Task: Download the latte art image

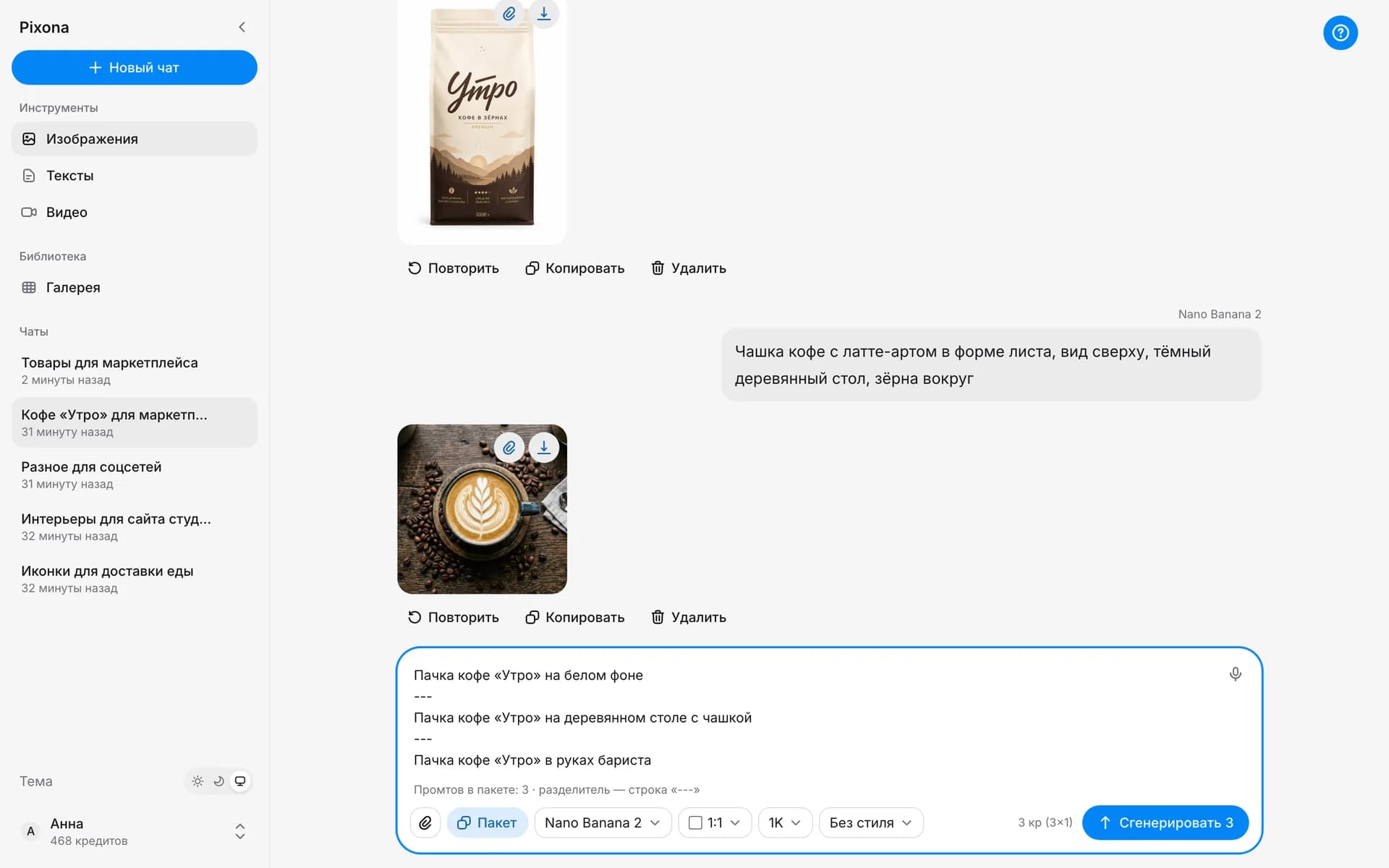Action: click(x=544, y=448)
